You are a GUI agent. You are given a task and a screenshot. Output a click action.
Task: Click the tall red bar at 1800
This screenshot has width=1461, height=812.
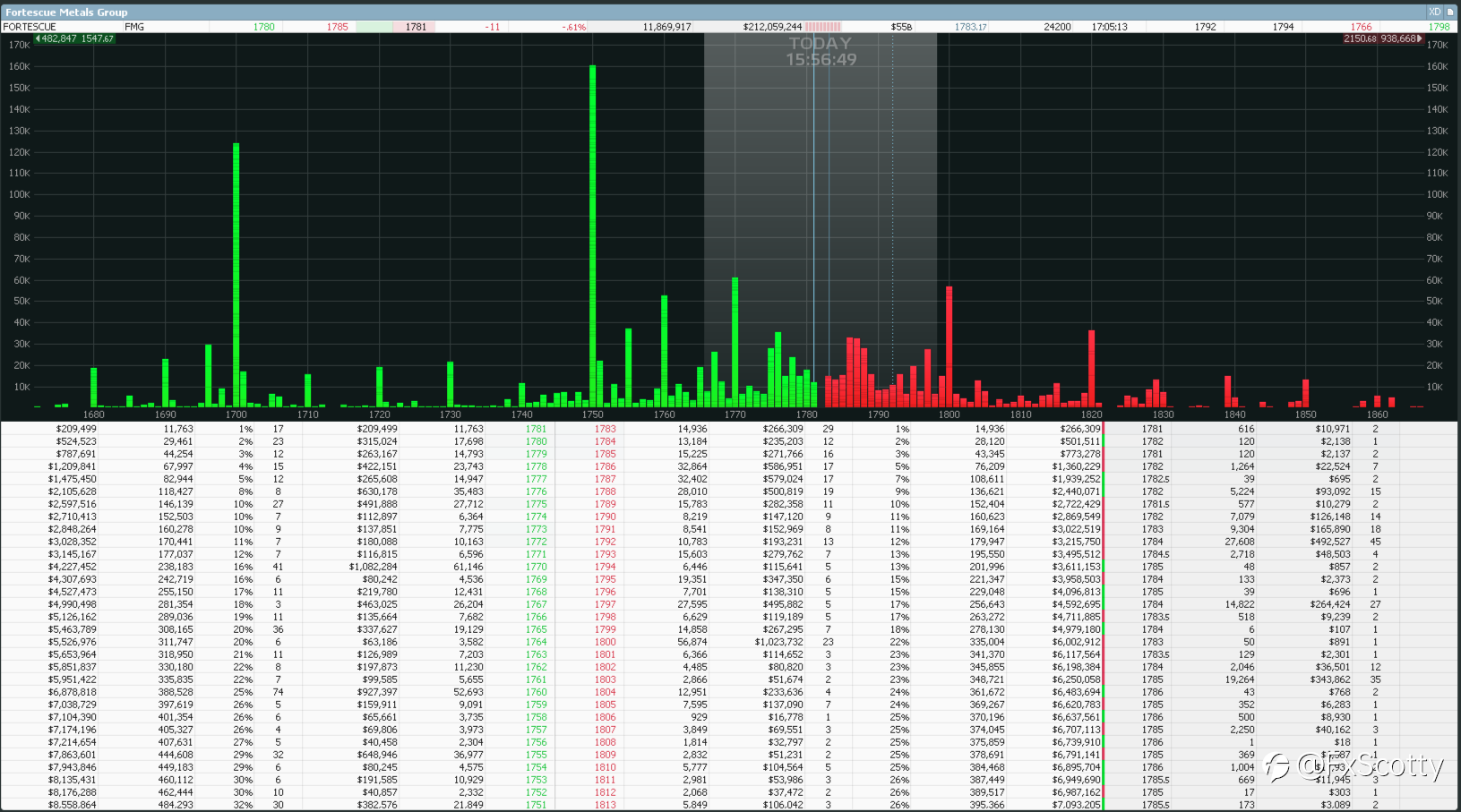pyautogui.click(x=949, y=346)
